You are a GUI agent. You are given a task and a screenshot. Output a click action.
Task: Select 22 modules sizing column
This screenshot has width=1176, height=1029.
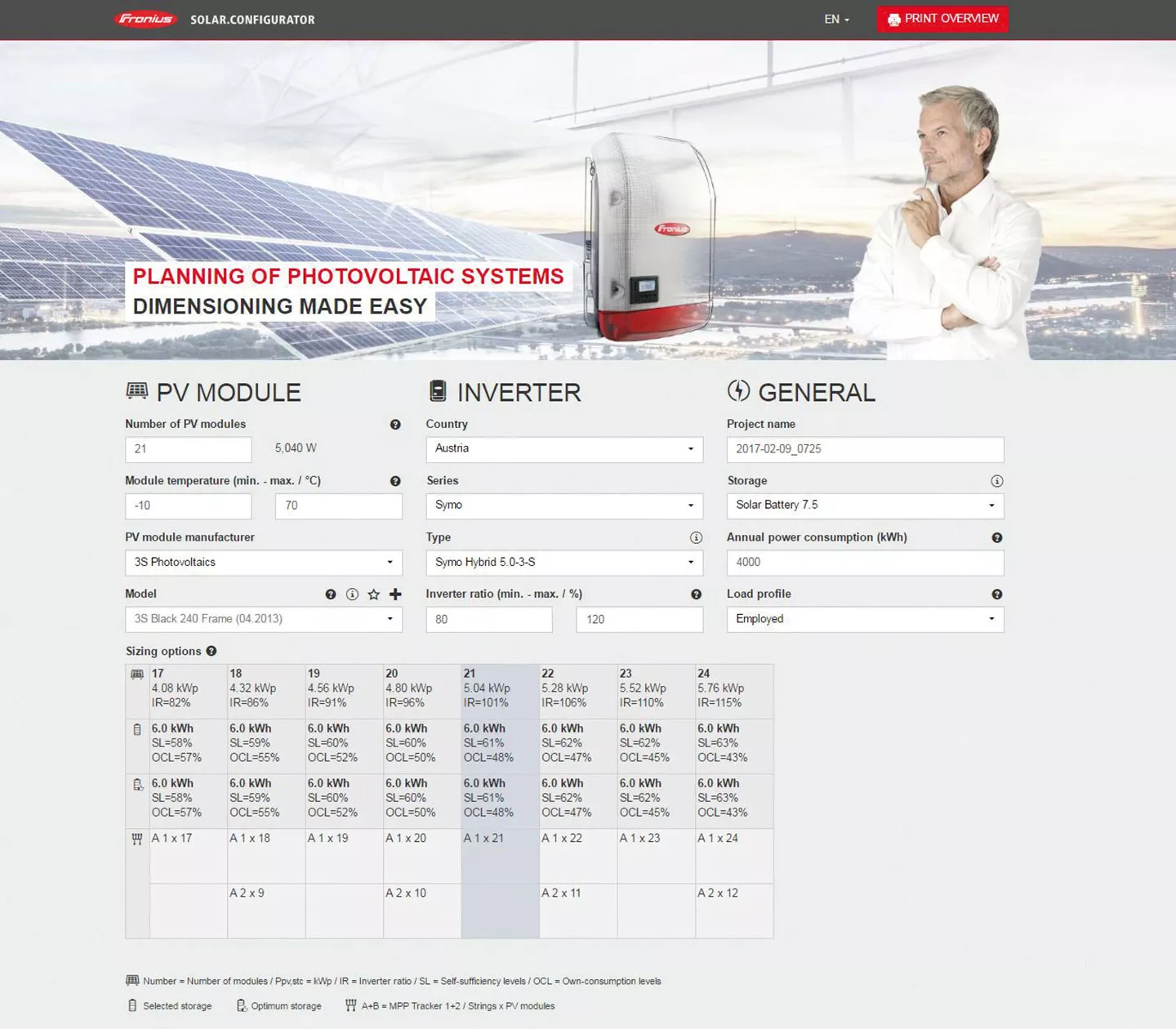[578, 691]
